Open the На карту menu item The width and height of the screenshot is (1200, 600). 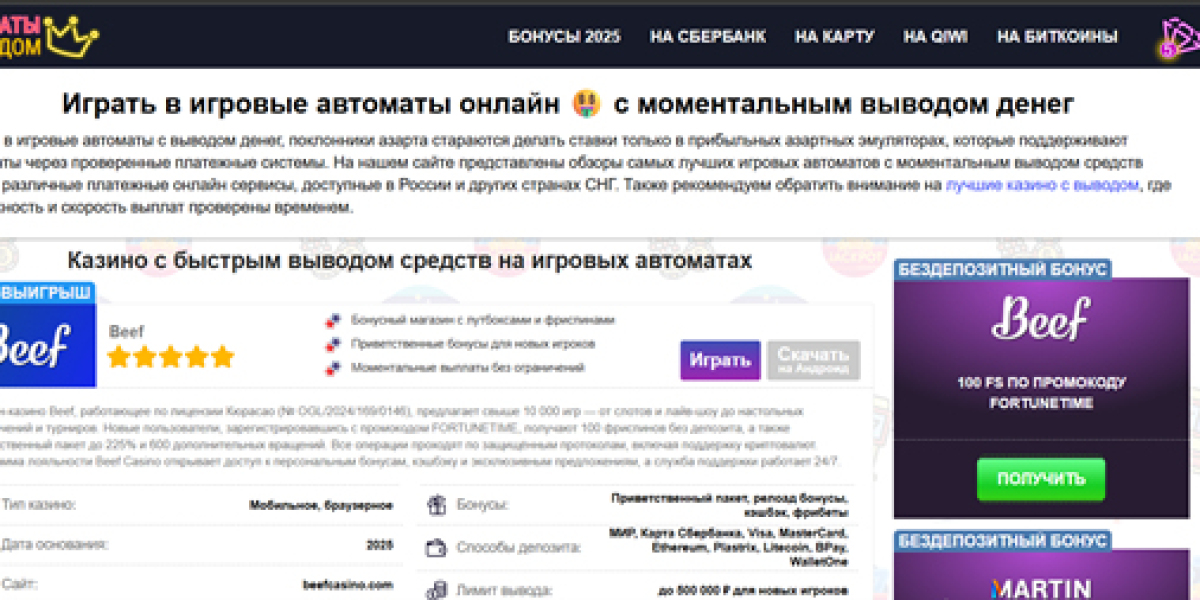click(x=835, y=37)
